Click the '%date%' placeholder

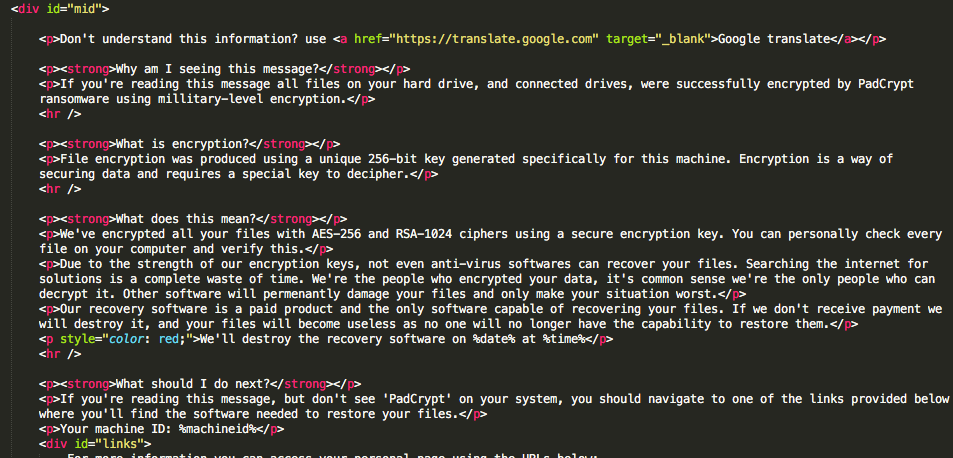[x=494, y=339]
